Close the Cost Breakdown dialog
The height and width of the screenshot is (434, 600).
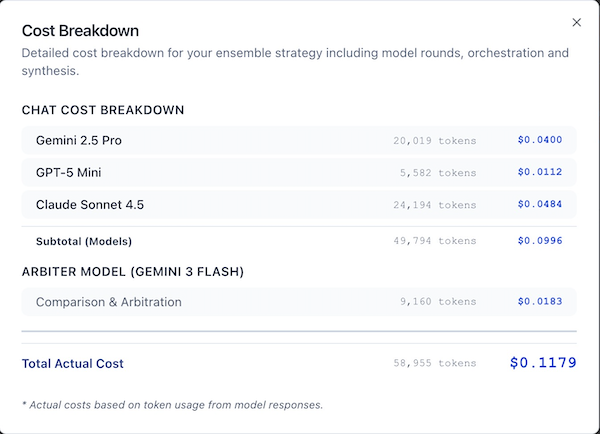click(577, 23)
